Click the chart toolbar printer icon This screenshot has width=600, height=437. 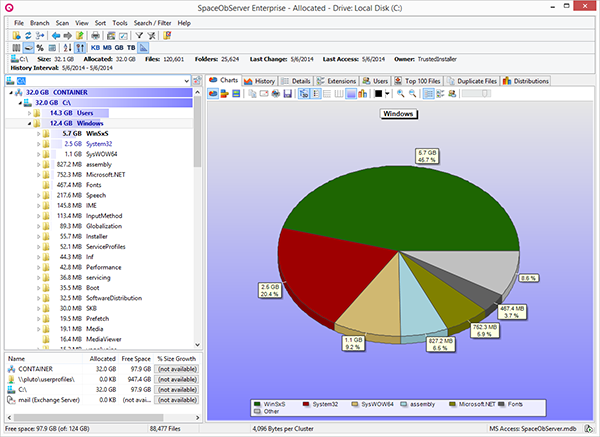(x=276, y=93)
